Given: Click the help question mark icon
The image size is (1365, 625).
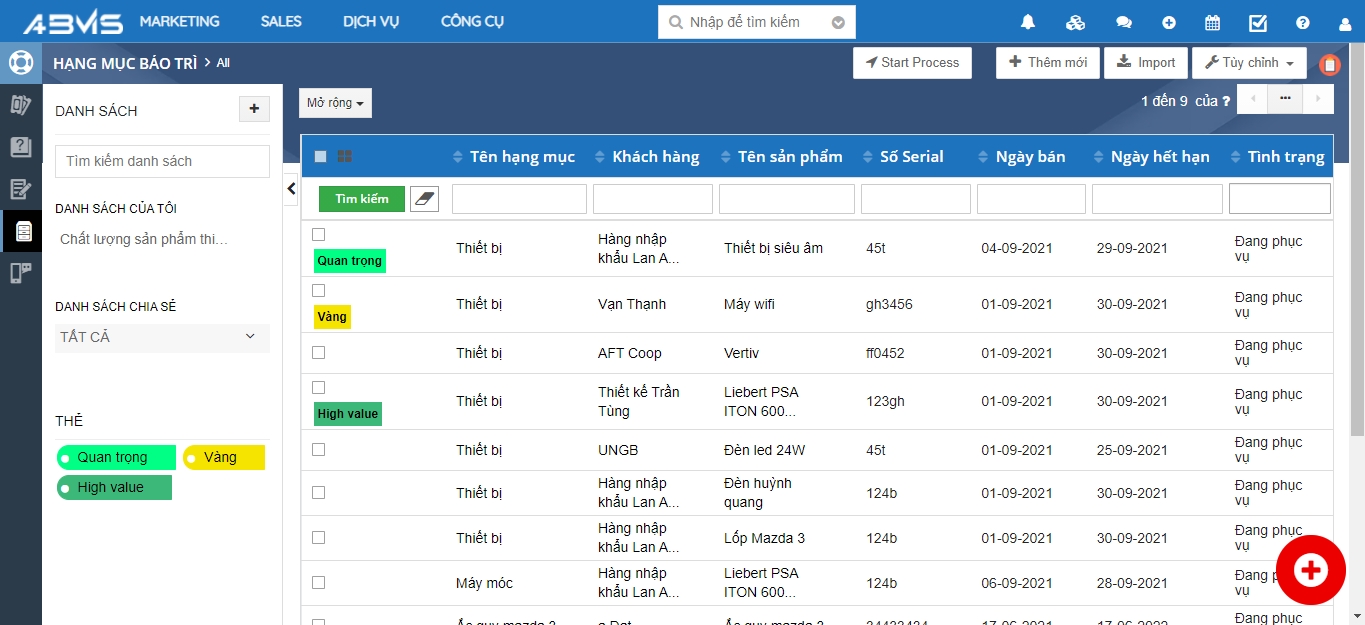Looking at the screenshot, I should pos(1302,22).
